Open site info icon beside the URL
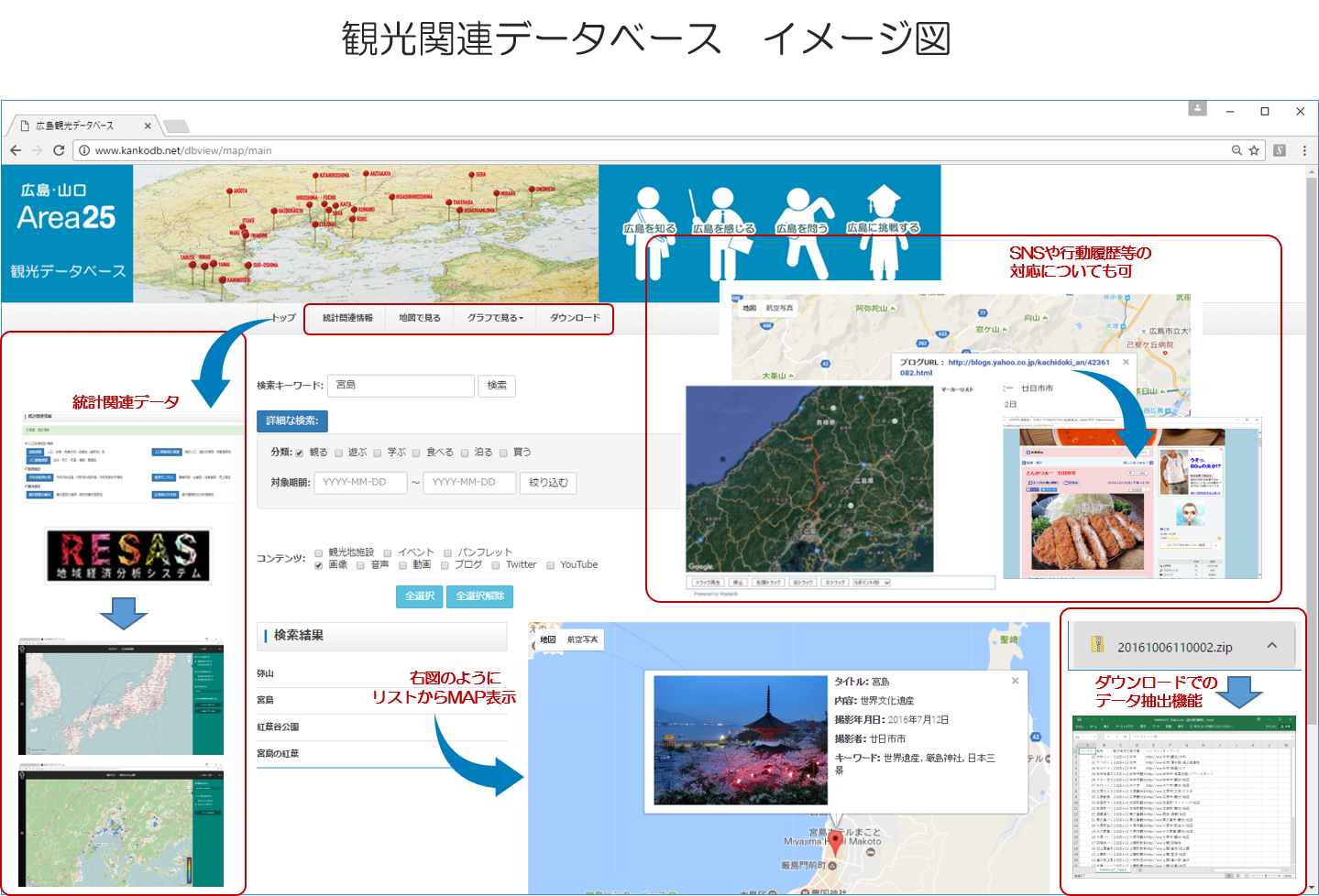Screen dimensions: 1319x896 [x=83, y=150]
